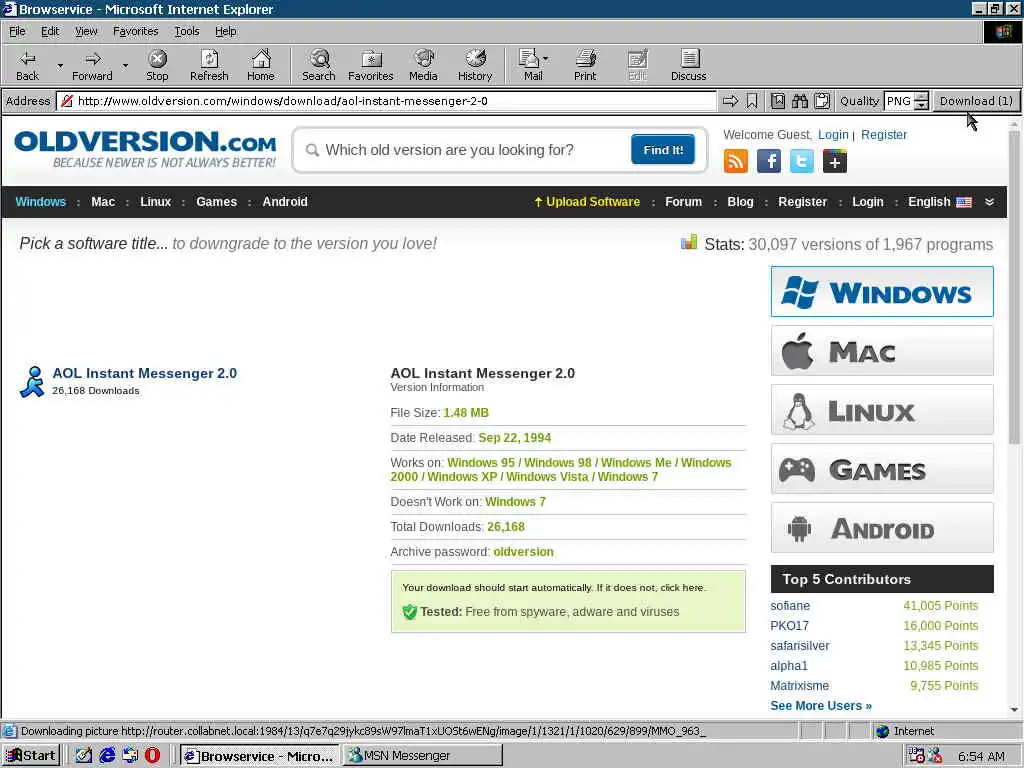Select Linux in the site navigation bar
The height and width of the screenshot is (768, 1024).
[x=155, y=202]
